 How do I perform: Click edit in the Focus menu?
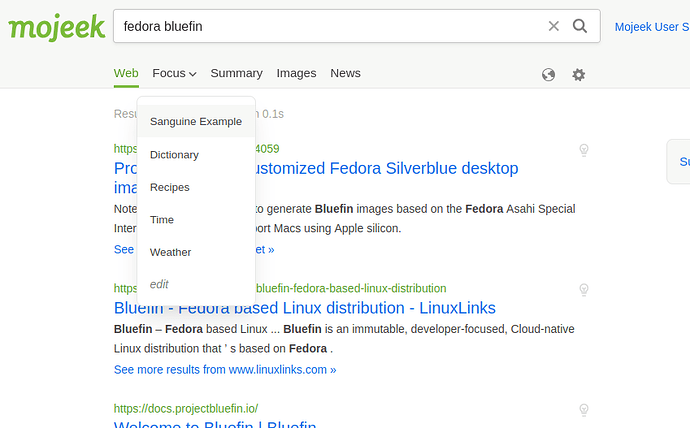(159, 285)
